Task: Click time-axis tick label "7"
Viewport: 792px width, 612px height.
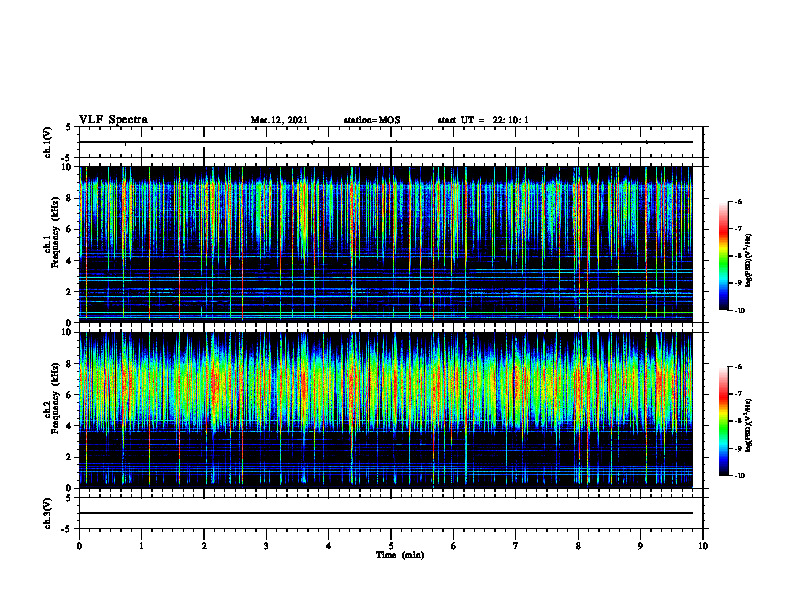Action: click(x=516, y=546)
